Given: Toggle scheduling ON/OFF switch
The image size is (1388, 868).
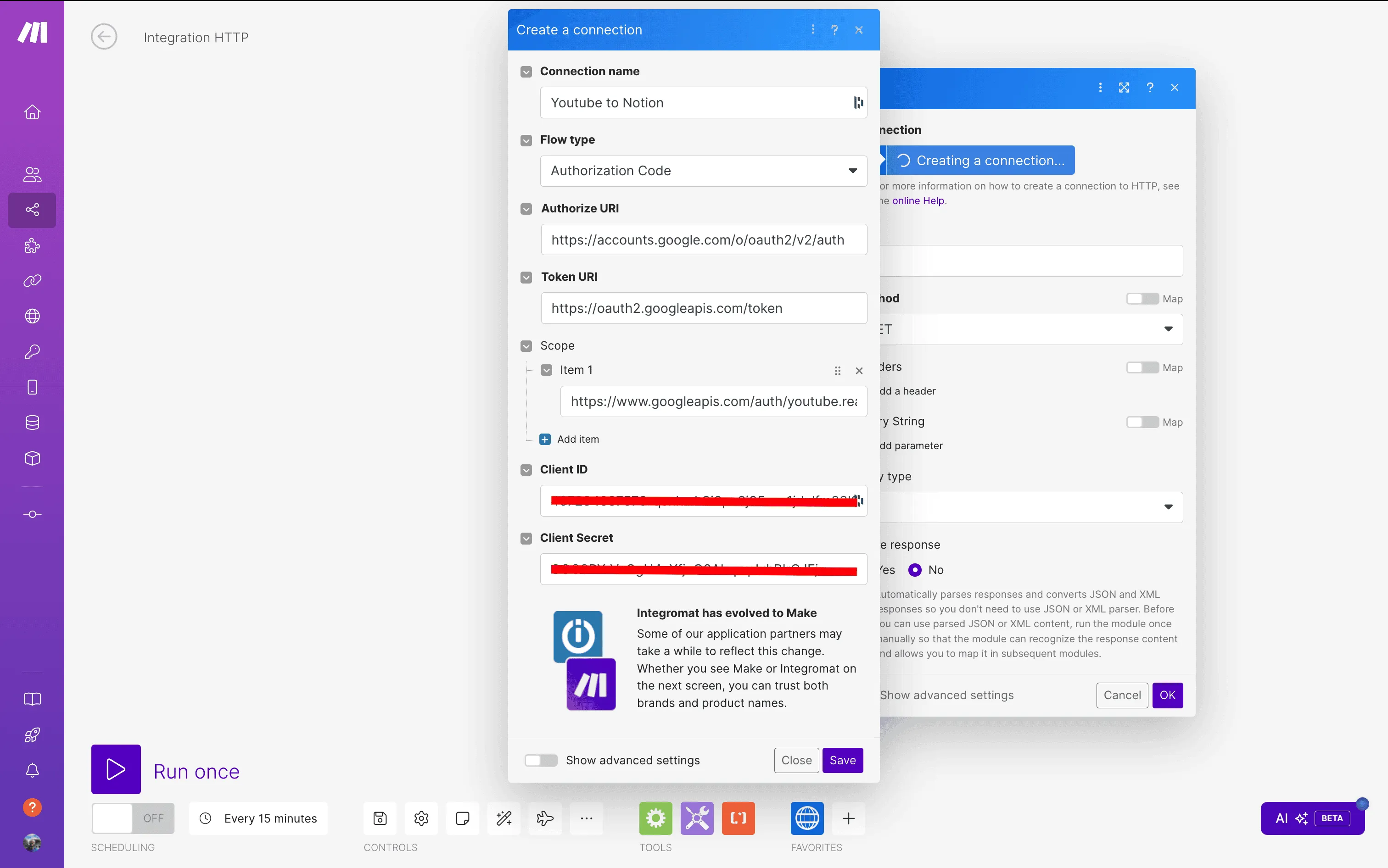Looking at the screenshot, I should pos(133,818).
